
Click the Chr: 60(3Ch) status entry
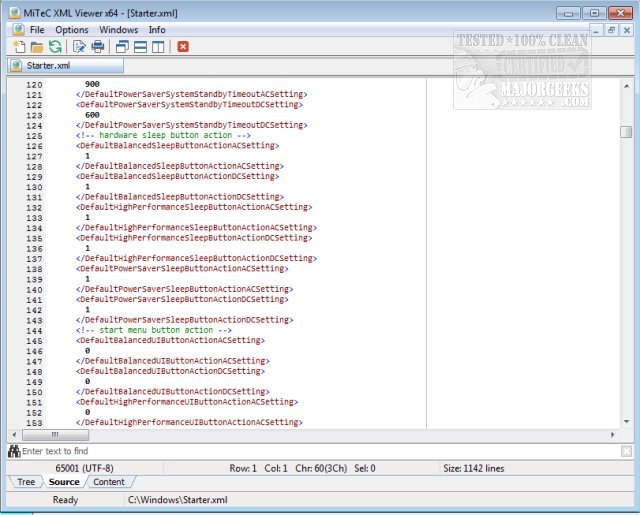click(x=321, y=468)
